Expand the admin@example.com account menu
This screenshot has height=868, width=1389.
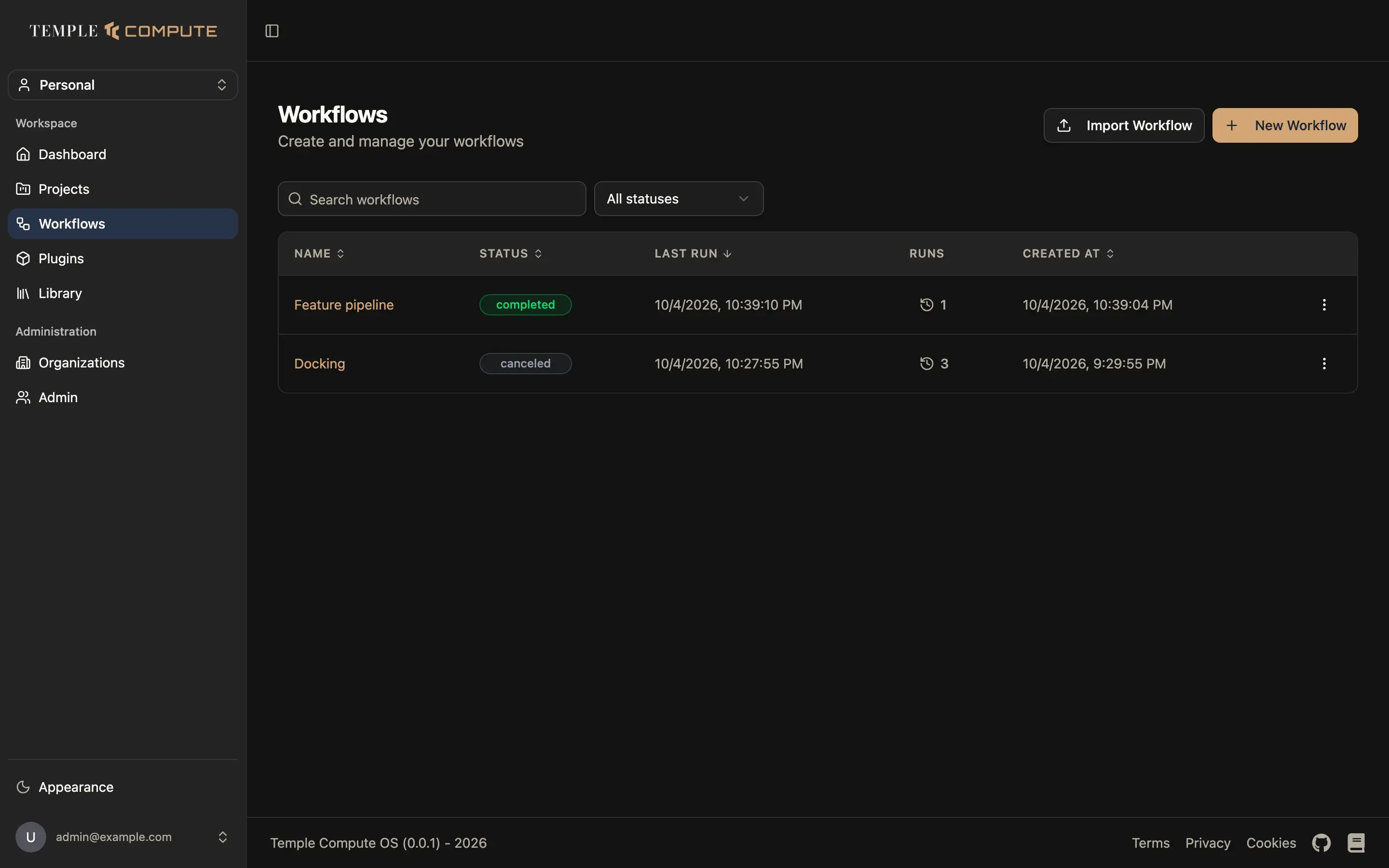(x=123, y=837)
